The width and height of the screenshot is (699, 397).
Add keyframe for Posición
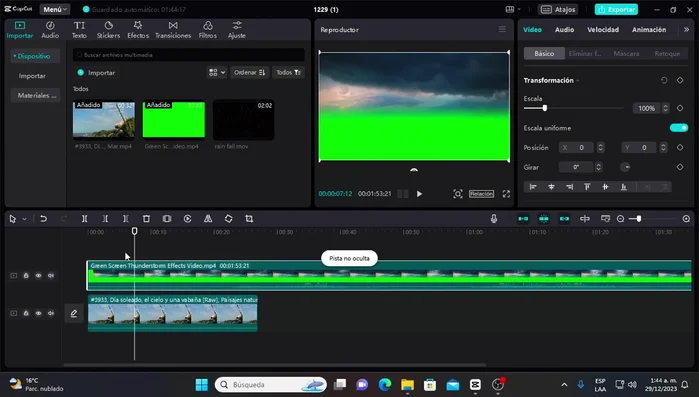point(680,147)
